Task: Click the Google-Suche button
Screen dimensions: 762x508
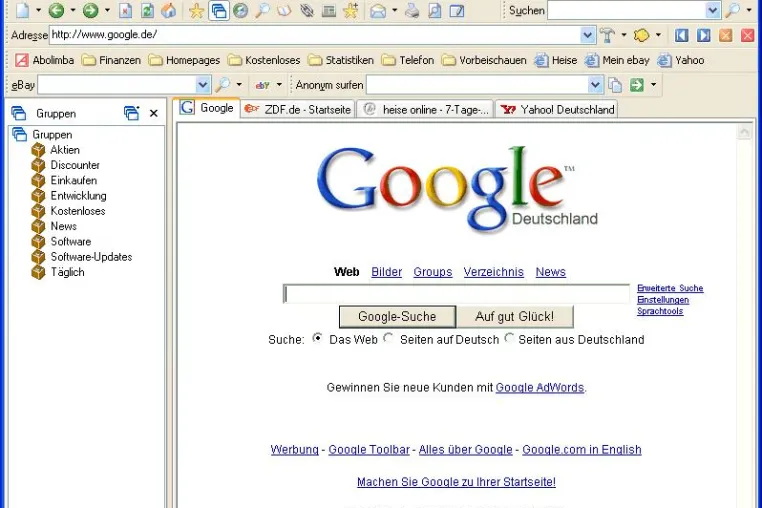Action: click(x=397, y=317)
